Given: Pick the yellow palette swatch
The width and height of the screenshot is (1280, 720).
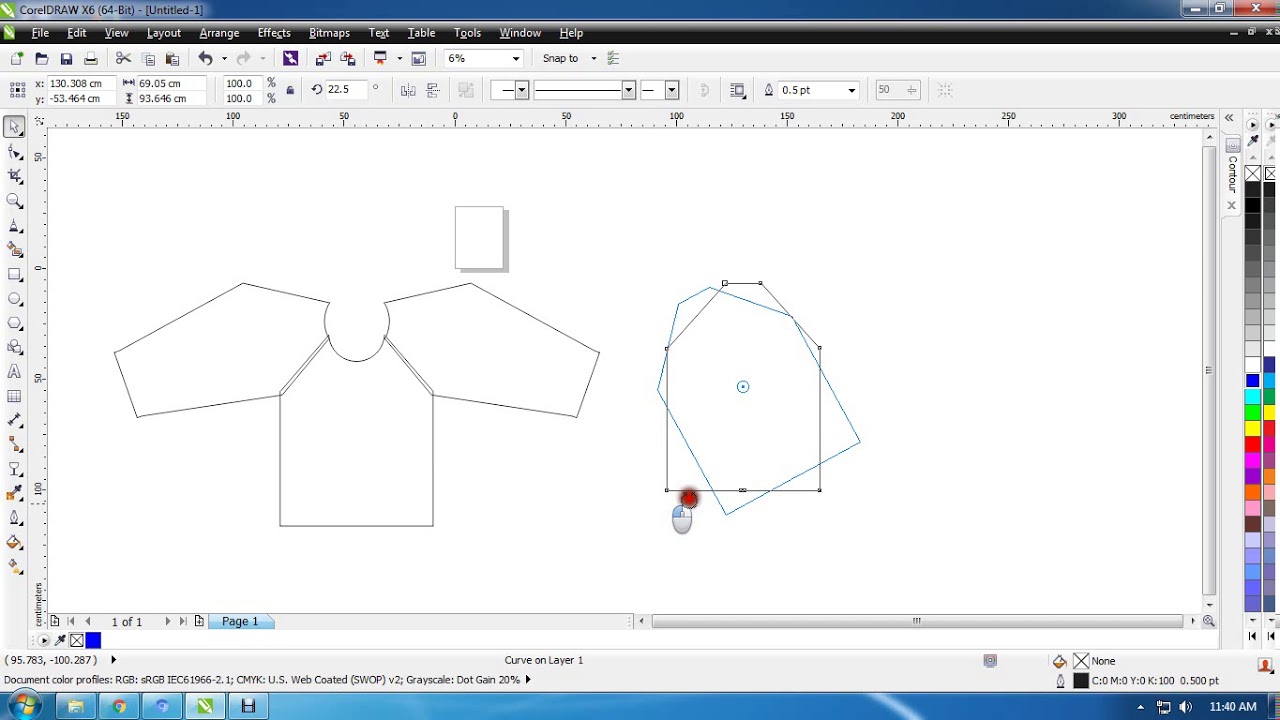Looking at the screenshot, I should click(x=1252, y=428).
